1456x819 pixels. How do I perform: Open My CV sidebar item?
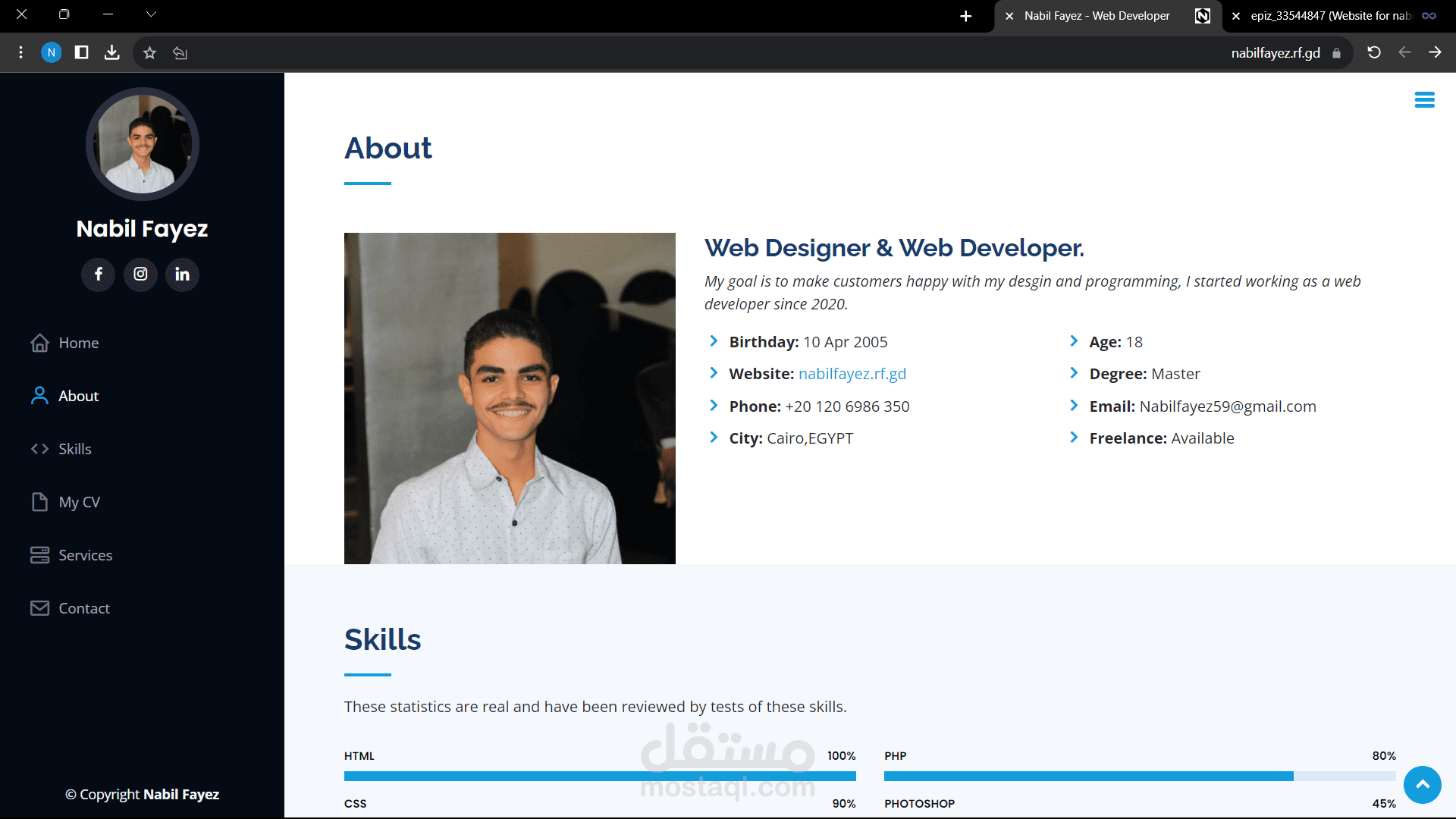(x=79, y=502)
